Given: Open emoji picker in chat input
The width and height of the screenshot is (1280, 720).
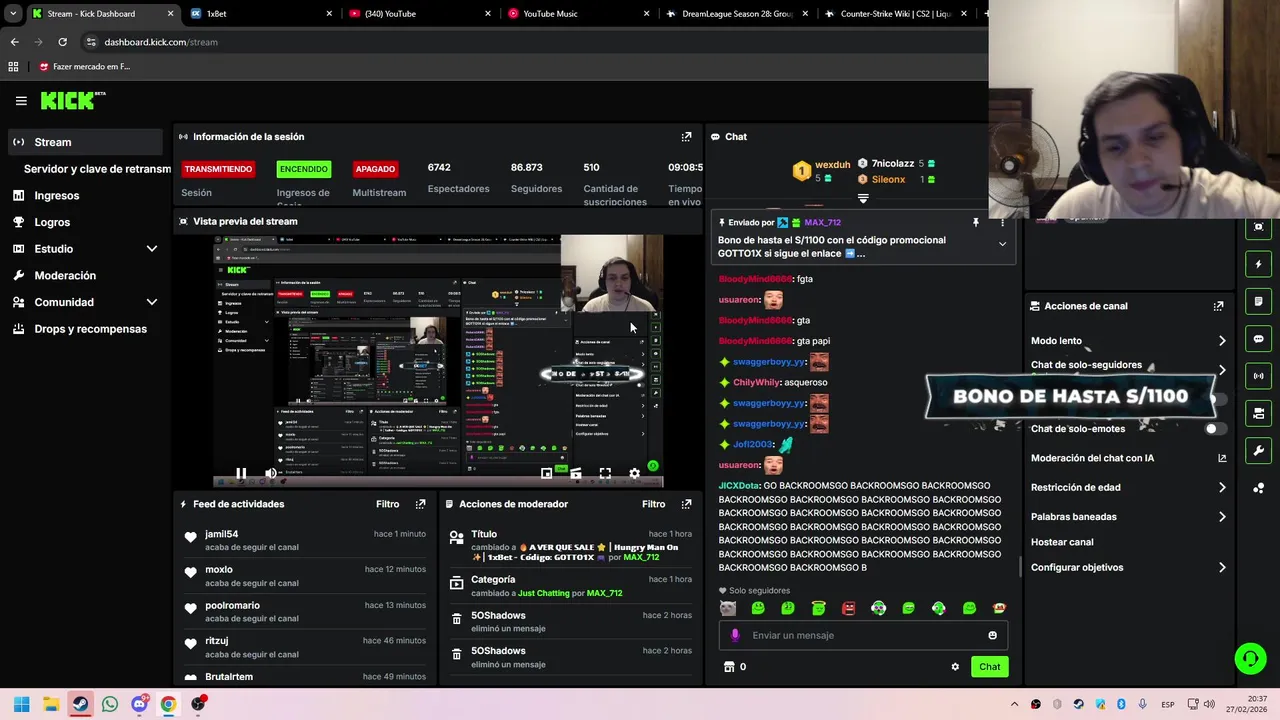Looking at the screenshot, I should pos(992,635).
